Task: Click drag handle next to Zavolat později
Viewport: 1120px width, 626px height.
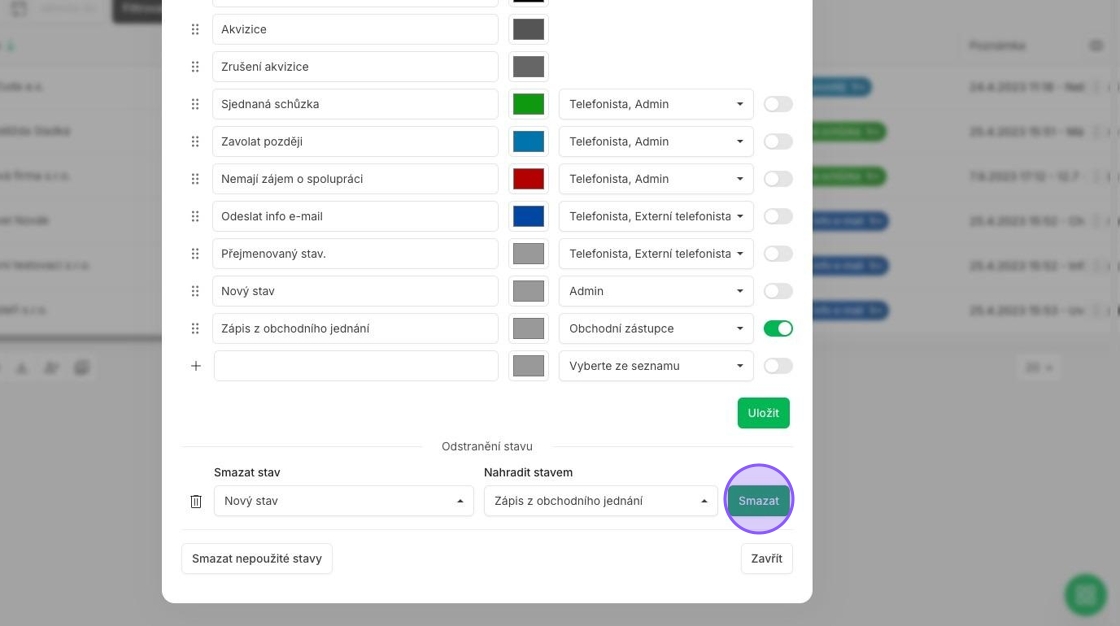Action: pyautogui.click(x=195, y=142)
